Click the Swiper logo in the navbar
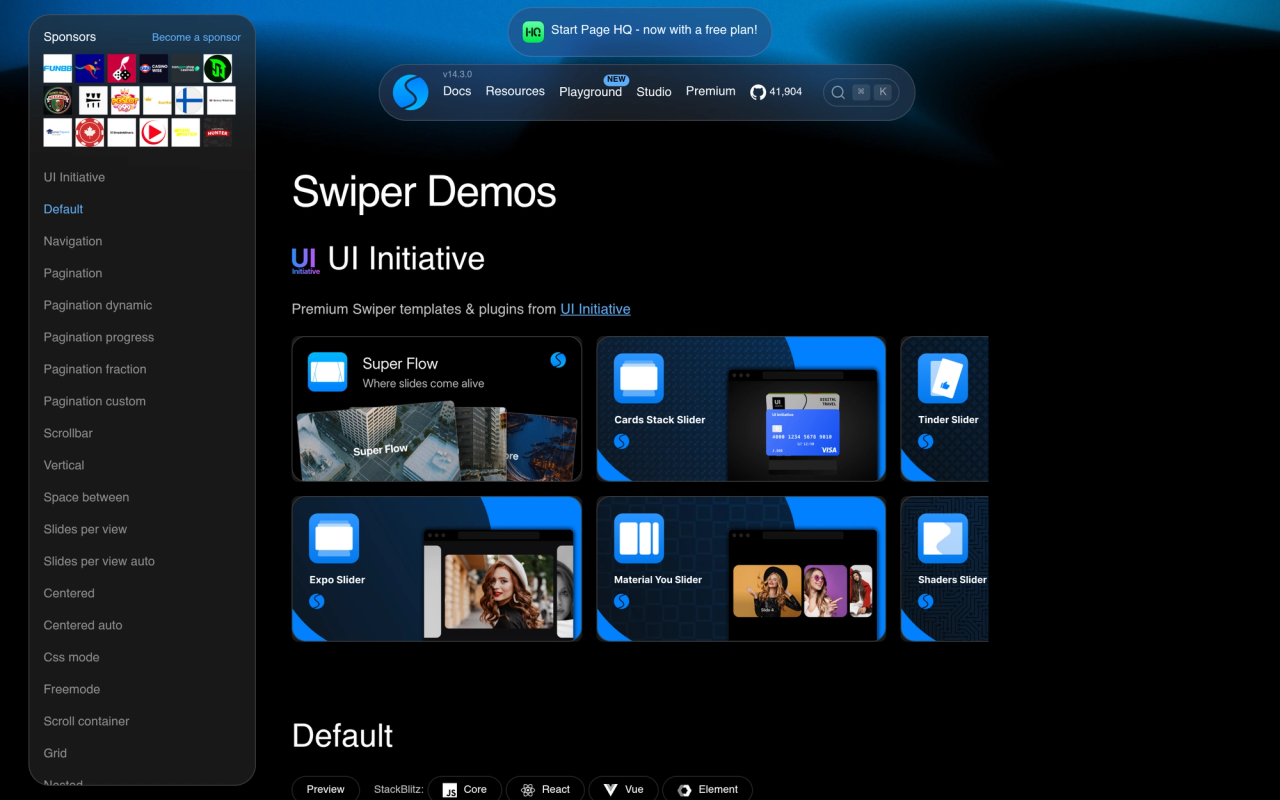This screenshot has width=1280, height=800. [x=410, y=92]
